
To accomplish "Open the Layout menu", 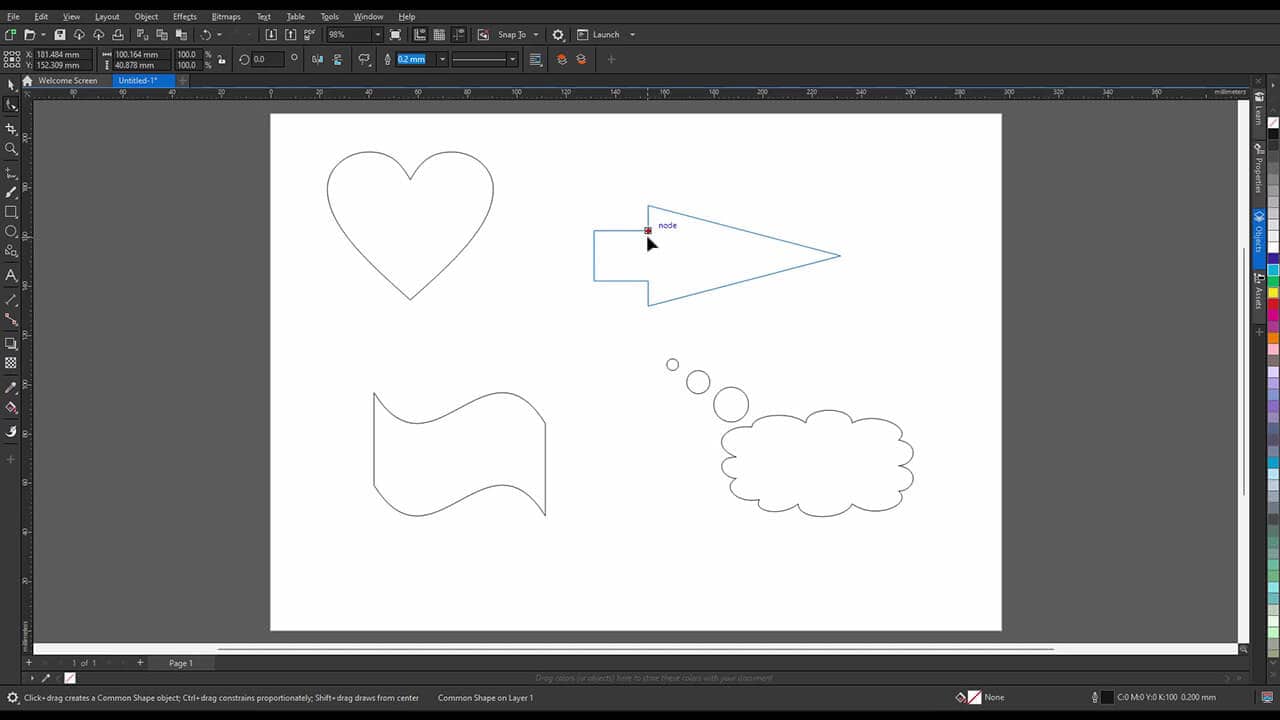I will (x=107, y=17).
